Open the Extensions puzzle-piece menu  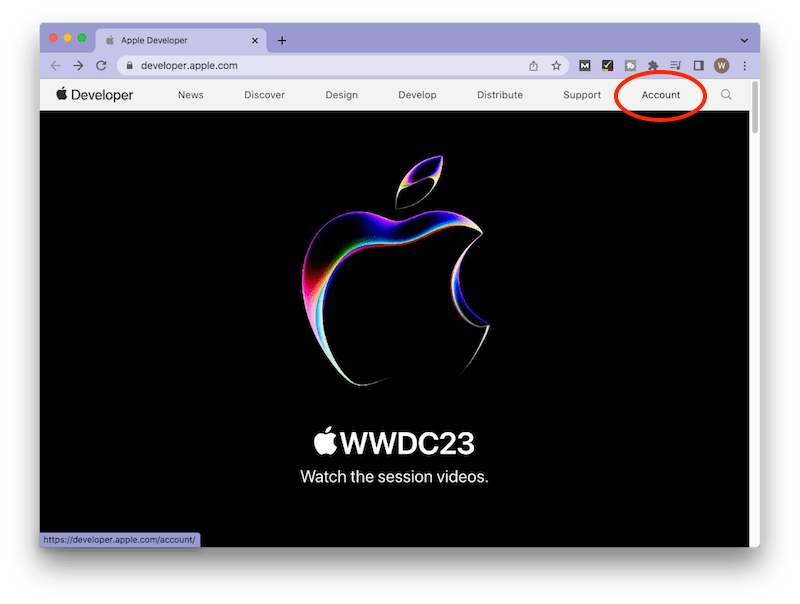(653, 66)
